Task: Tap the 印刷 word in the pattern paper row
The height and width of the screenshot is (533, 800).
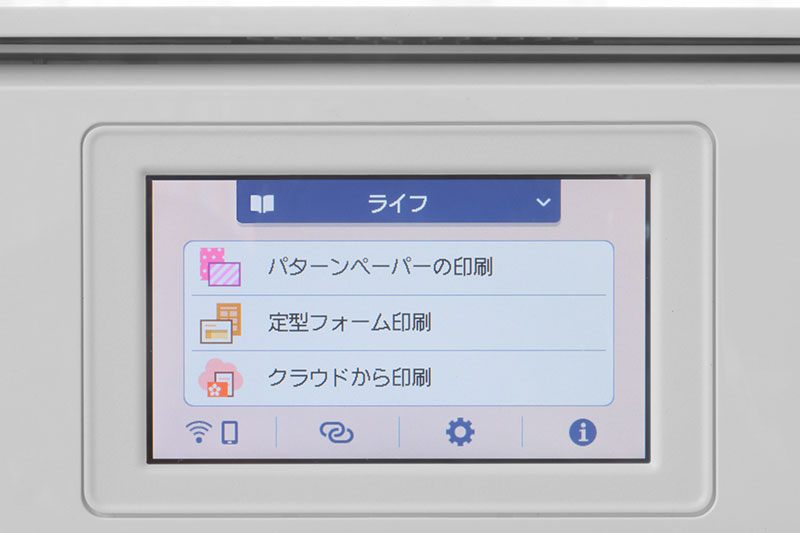Action: coord(473,267)
